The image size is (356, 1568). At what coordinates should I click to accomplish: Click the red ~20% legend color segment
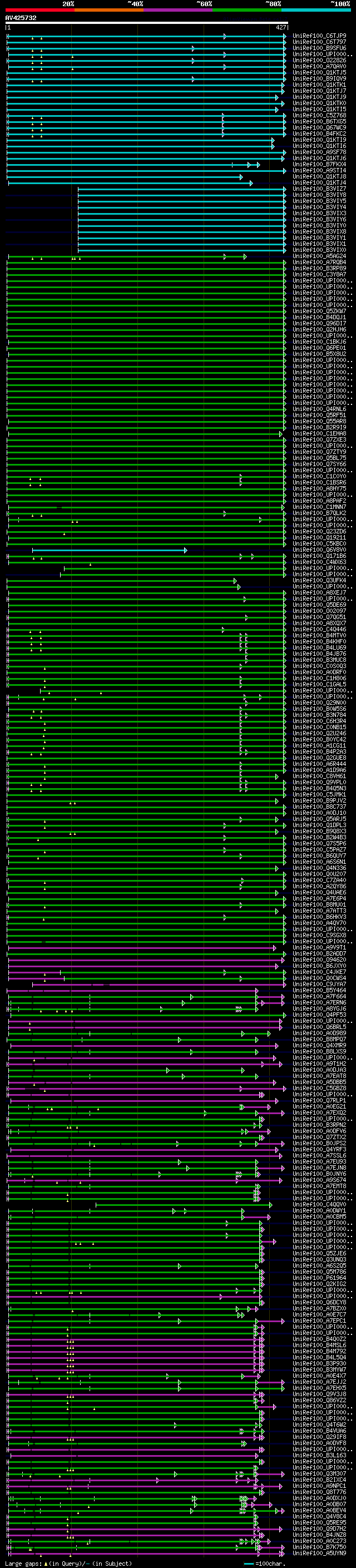click(39, 10)
